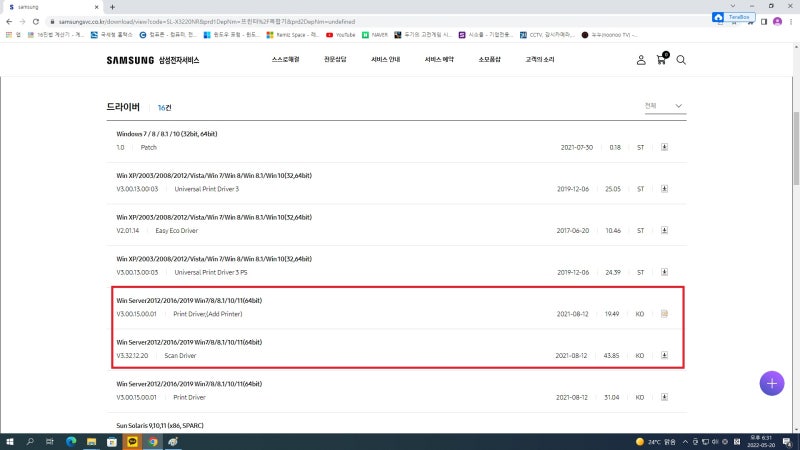Select 'Print Driver,(Add Printer)' text
The image size is (800, 450).
click(x=208, y=314)
